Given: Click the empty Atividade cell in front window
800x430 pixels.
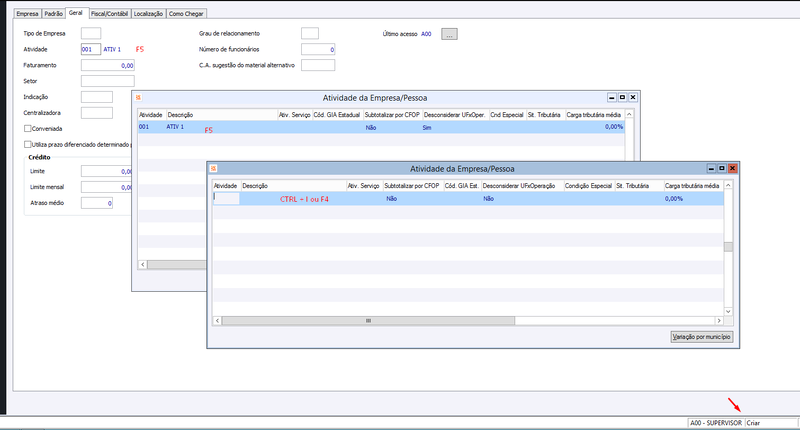Looking at the screenshot, I should tap(226, 198).
